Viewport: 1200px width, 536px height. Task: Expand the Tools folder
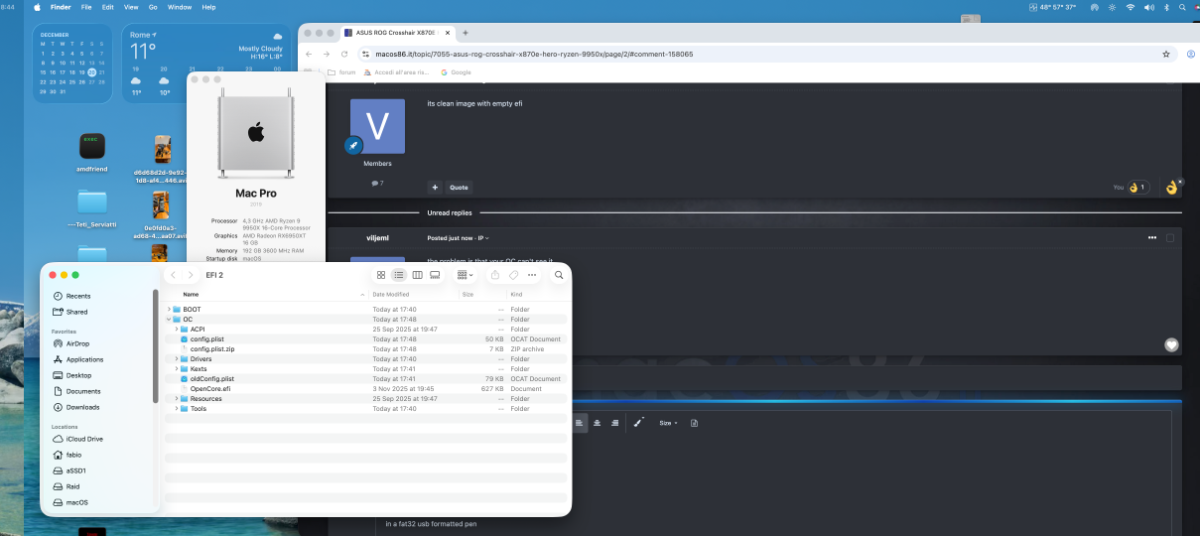[x=176, y=409]
